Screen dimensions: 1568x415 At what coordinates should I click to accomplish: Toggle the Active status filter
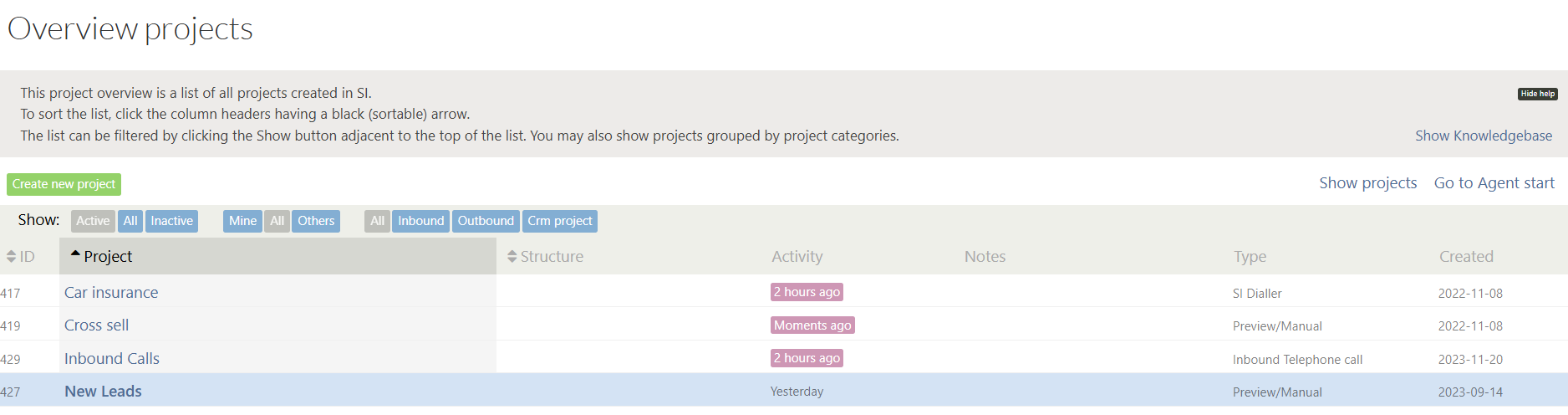[93, 221]
